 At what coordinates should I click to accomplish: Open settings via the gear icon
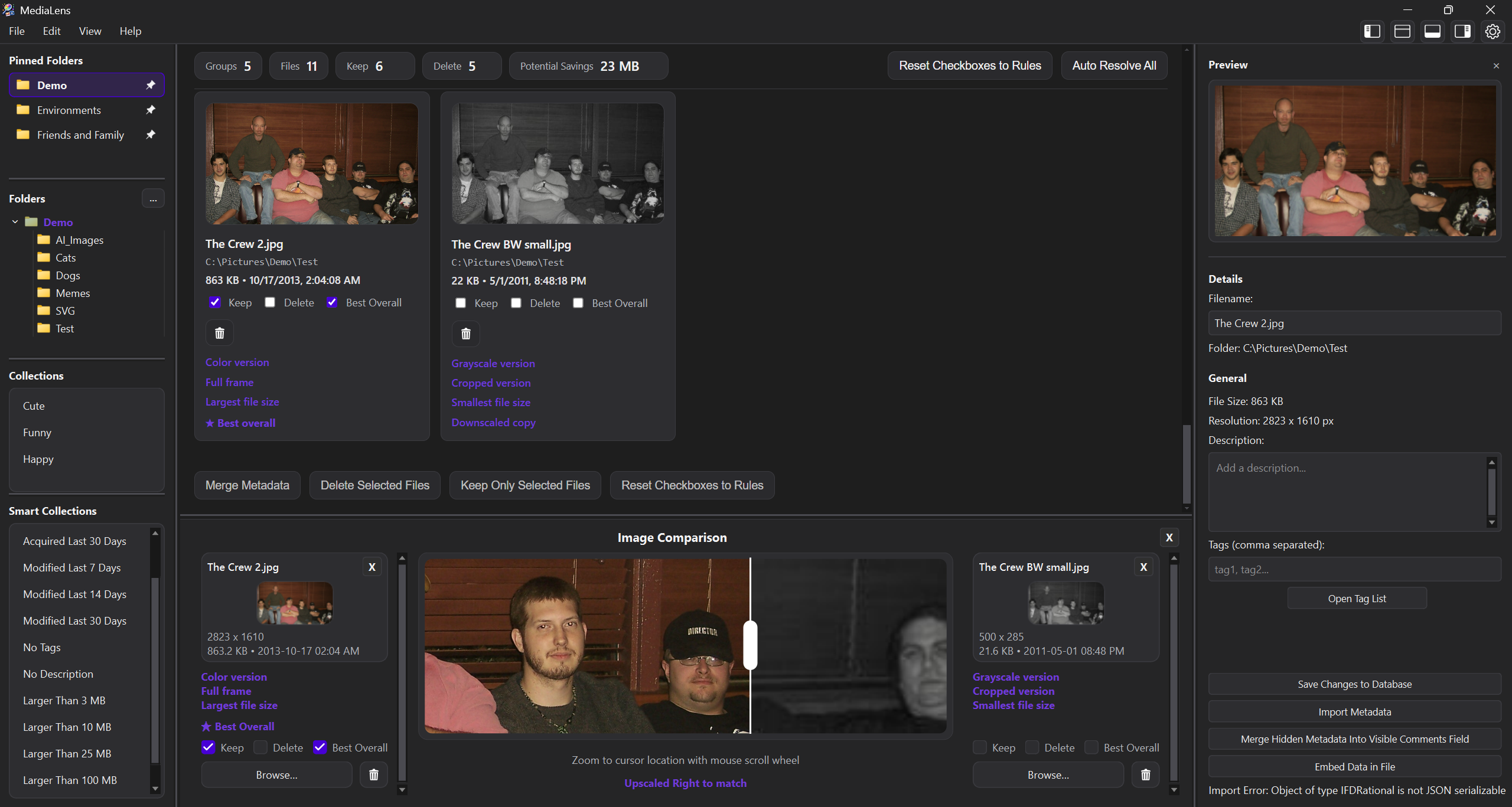(1493, 31)
